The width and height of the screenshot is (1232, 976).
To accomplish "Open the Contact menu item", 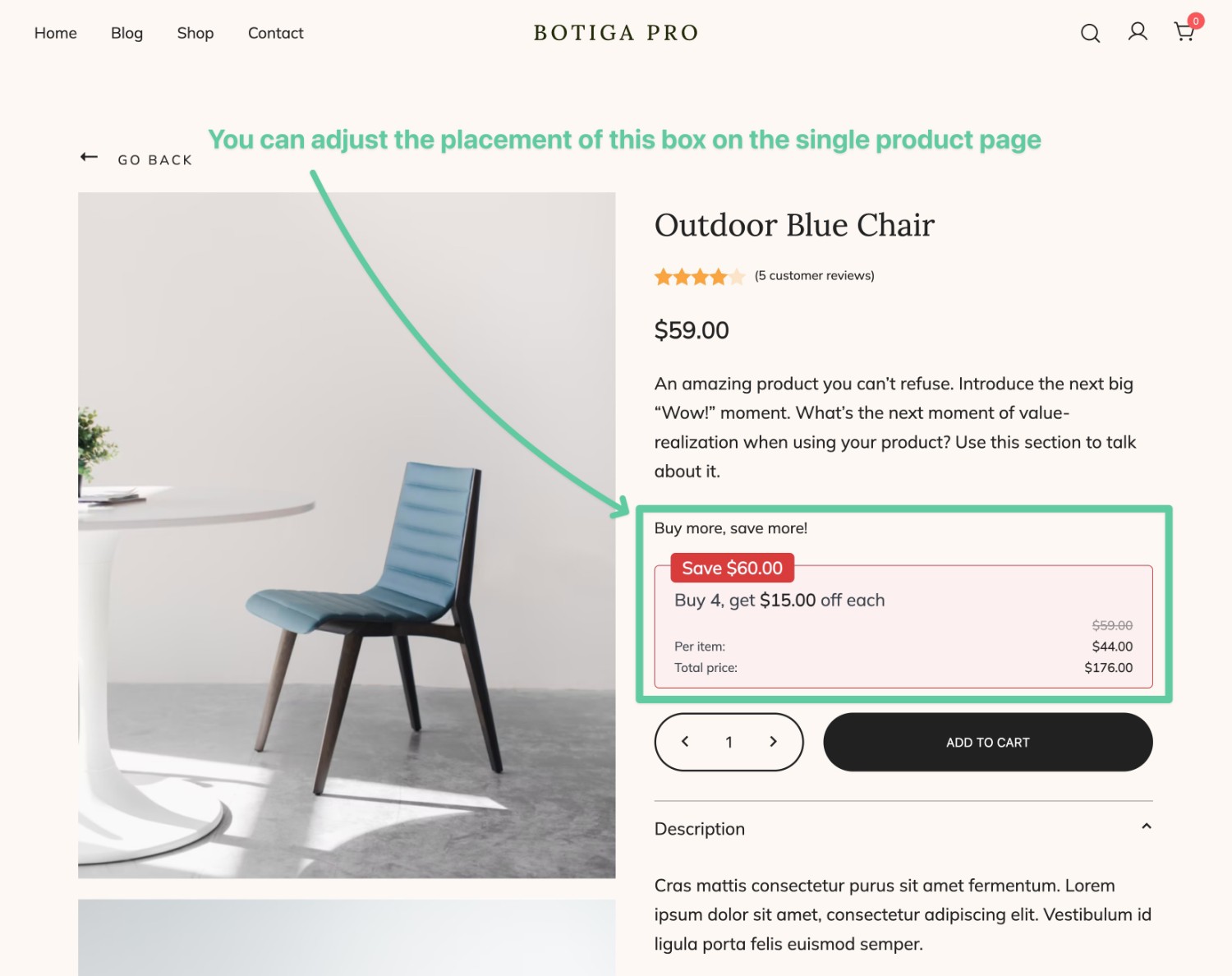I will [x=276, y=33].
